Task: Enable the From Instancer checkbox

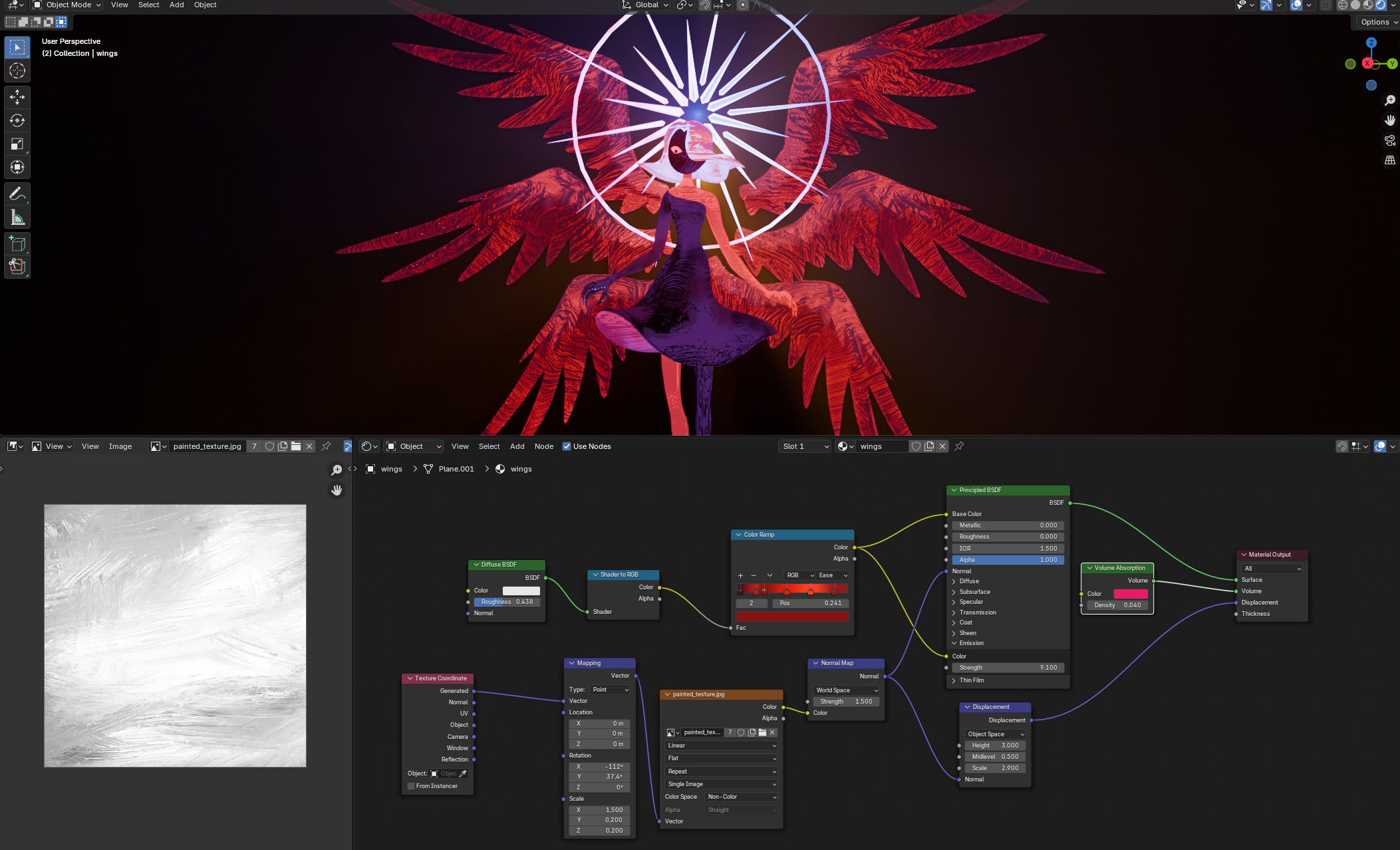Action: click(x=411, y=786)
